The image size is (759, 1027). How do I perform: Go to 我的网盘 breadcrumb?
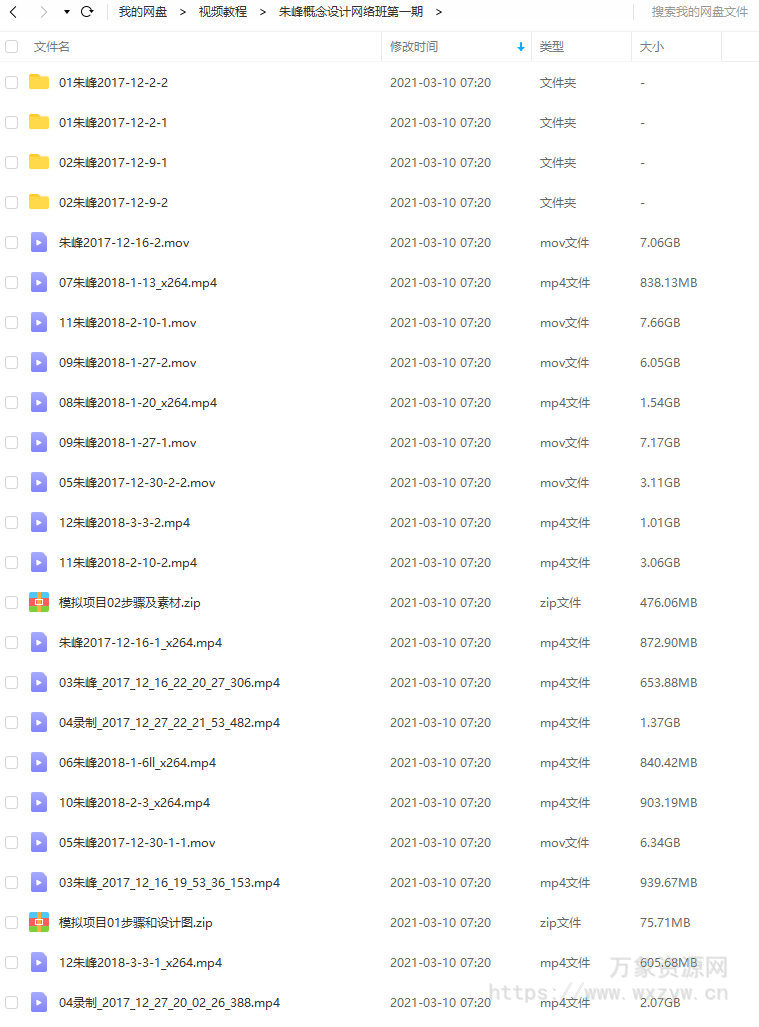[143, 12]
